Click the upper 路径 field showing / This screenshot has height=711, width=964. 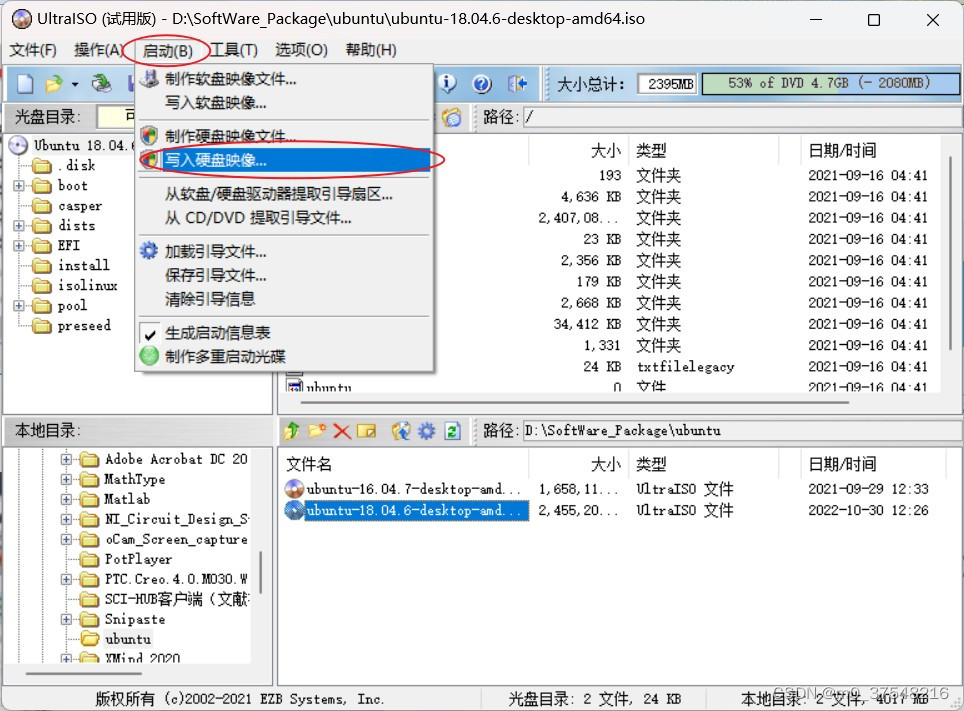pyautogui.click(x=743, y=117)
